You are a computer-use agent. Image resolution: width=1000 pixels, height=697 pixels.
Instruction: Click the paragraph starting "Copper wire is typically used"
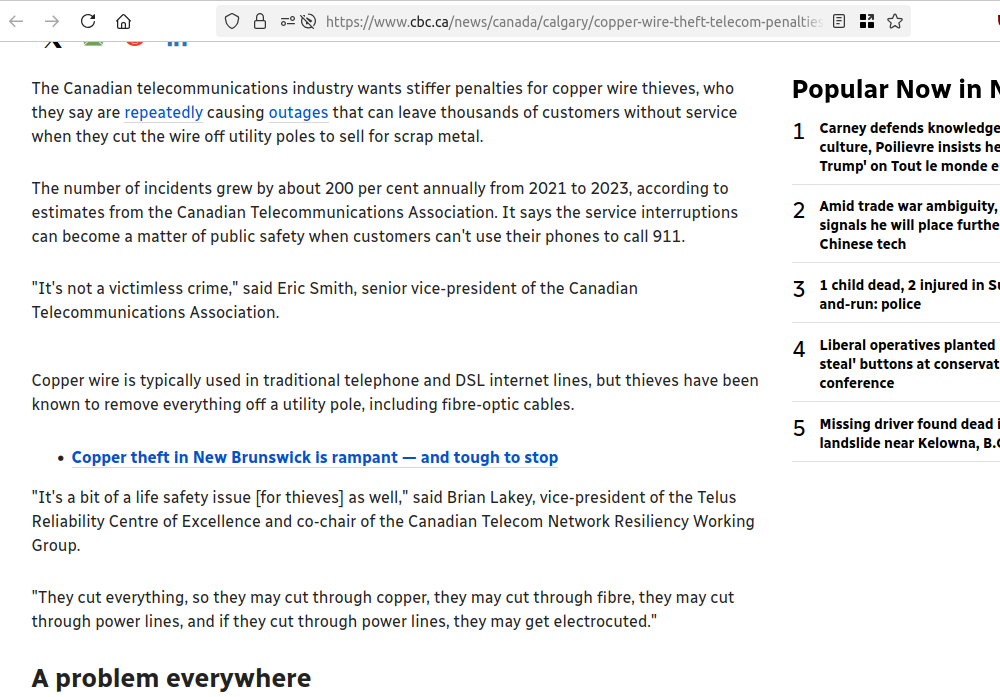click(395, 392)
